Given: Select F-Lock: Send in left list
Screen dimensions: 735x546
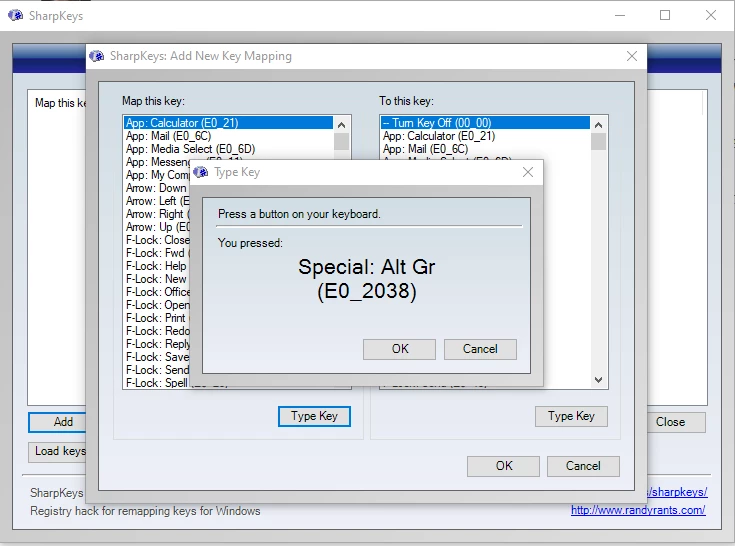Looking at the screenshot, I should (x=157, y=370).
